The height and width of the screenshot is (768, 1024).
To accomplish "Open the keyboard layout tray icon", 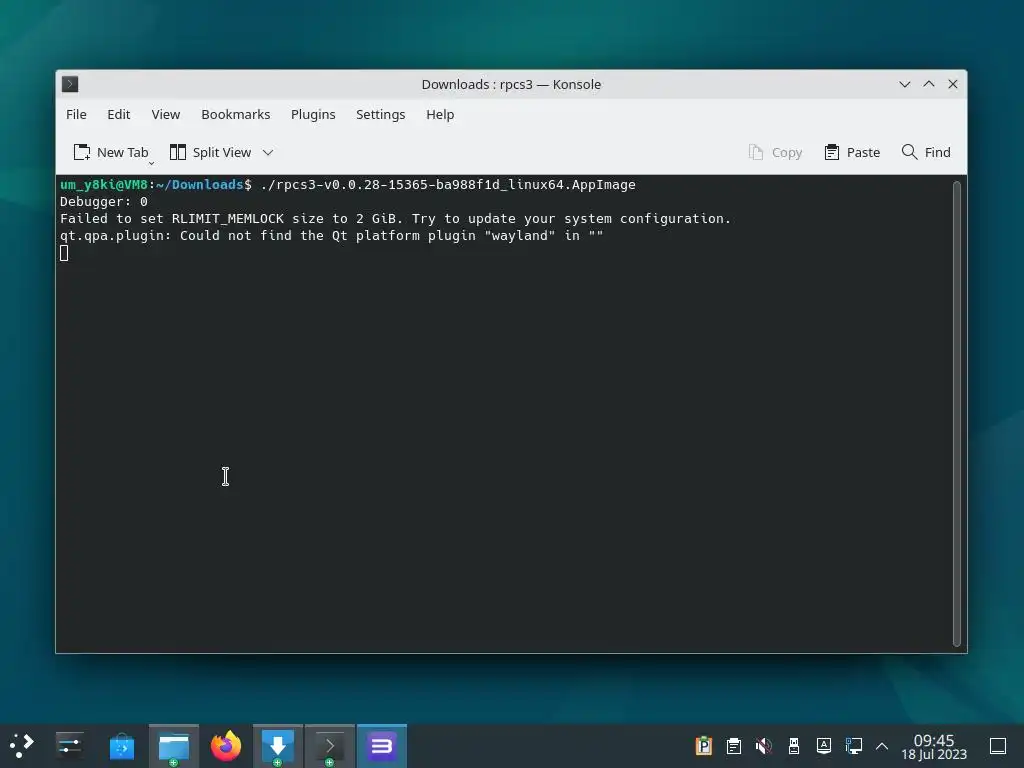I will (x=824, y=746).
